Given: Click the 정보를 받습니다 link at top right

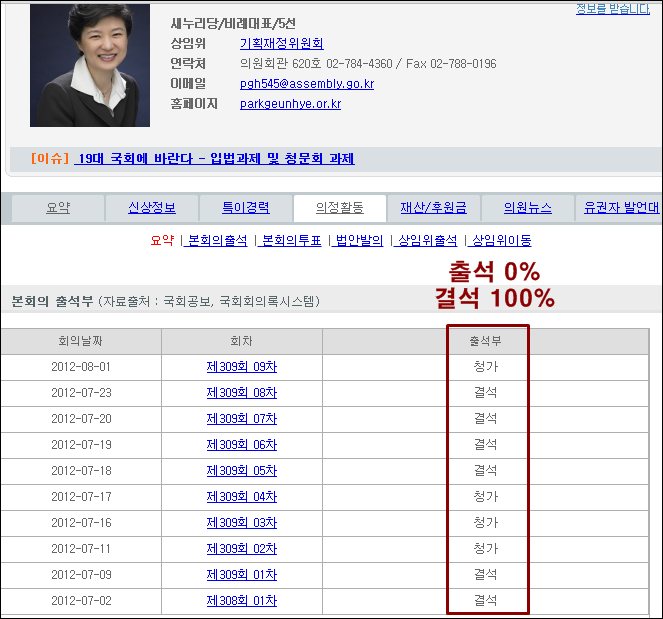Looking at the screenshot, I should [x=619, y=9].
